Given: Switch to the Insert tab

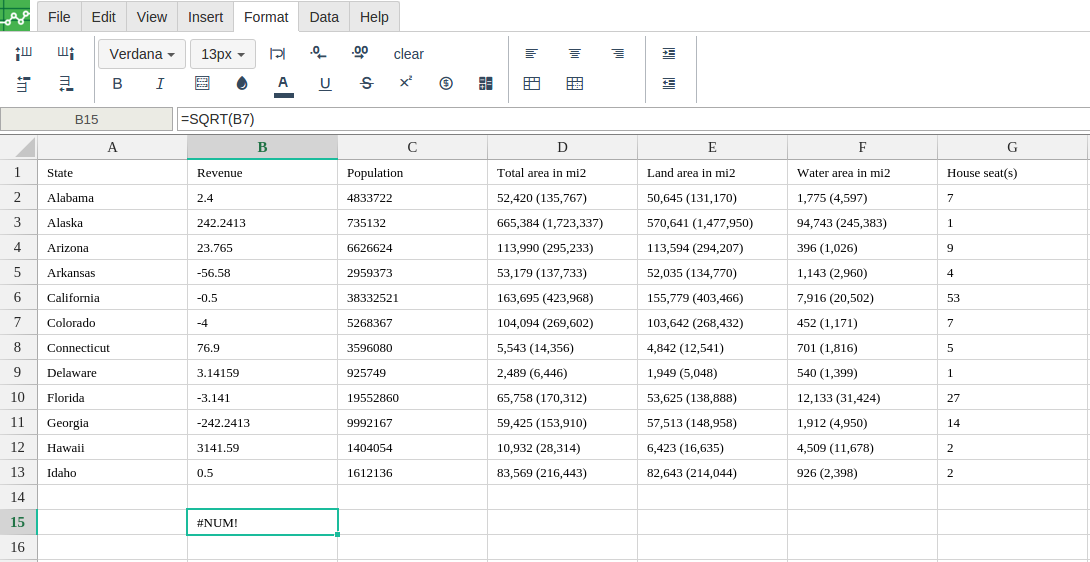Looking at the screenshot, I should [206, 17].
